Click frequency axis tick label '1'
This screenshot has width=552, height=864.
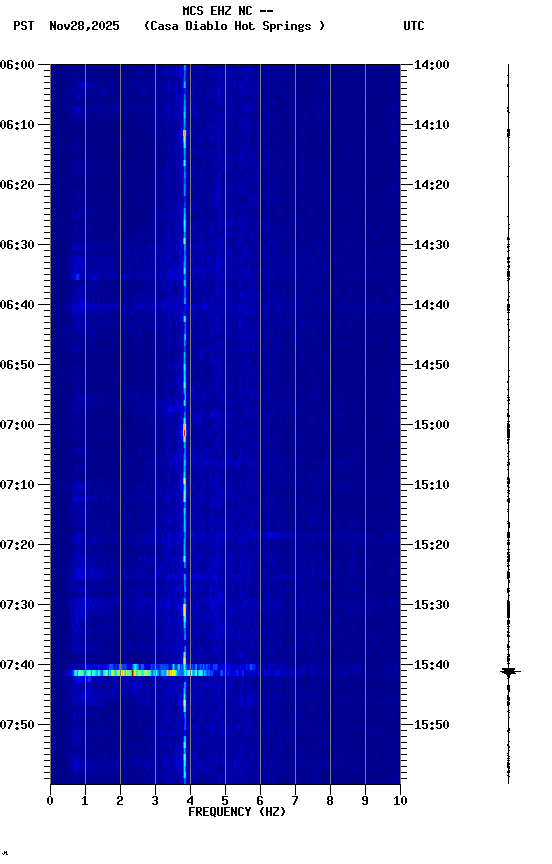click(x=85, y=801)
